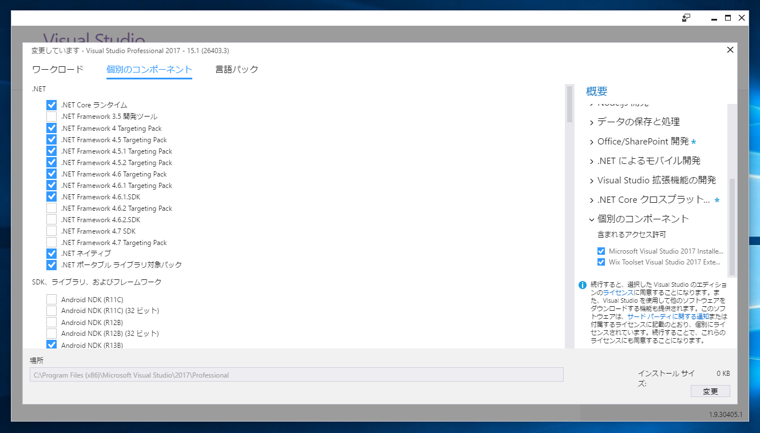This screenshot has height=433, width=760.
Task: Click the SDK、ライブラリ、およびフレームワーク heading
Action: click(x=97, y=282)
